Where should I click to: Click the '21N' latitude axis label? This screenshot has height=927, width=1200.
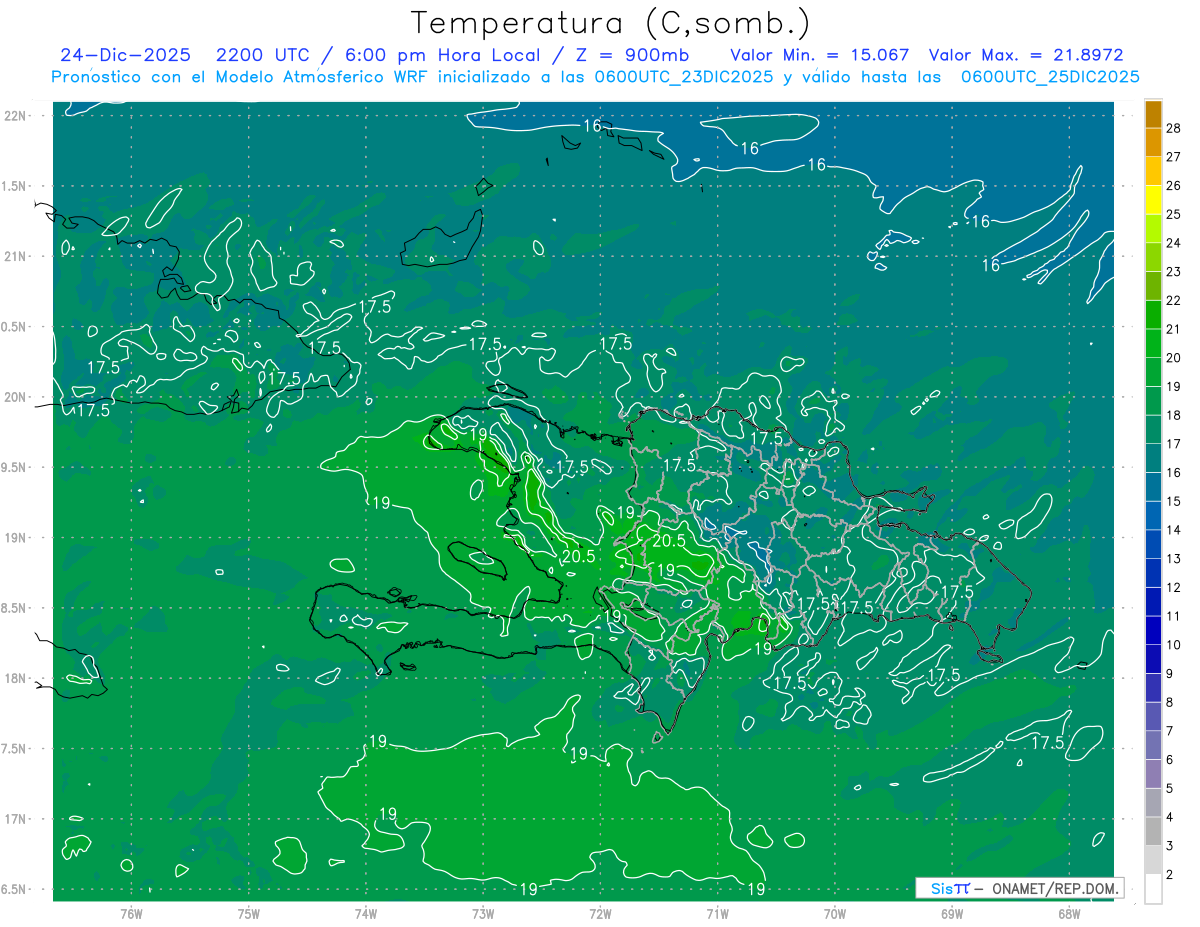pos(15,257)
